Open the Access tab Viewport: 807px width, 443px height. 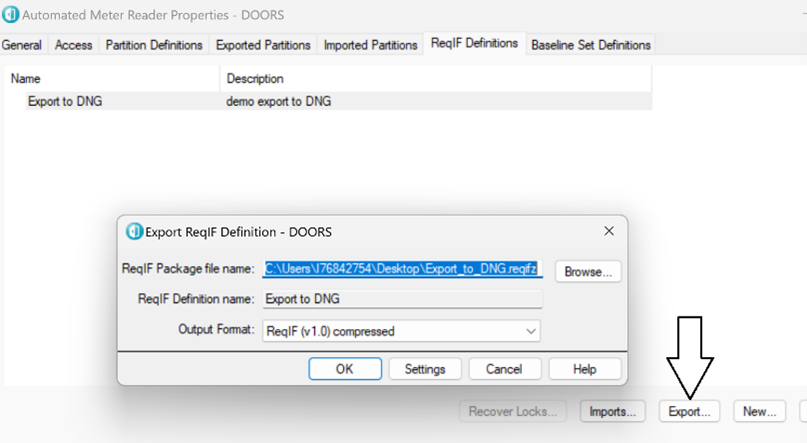tap(74, 45)
